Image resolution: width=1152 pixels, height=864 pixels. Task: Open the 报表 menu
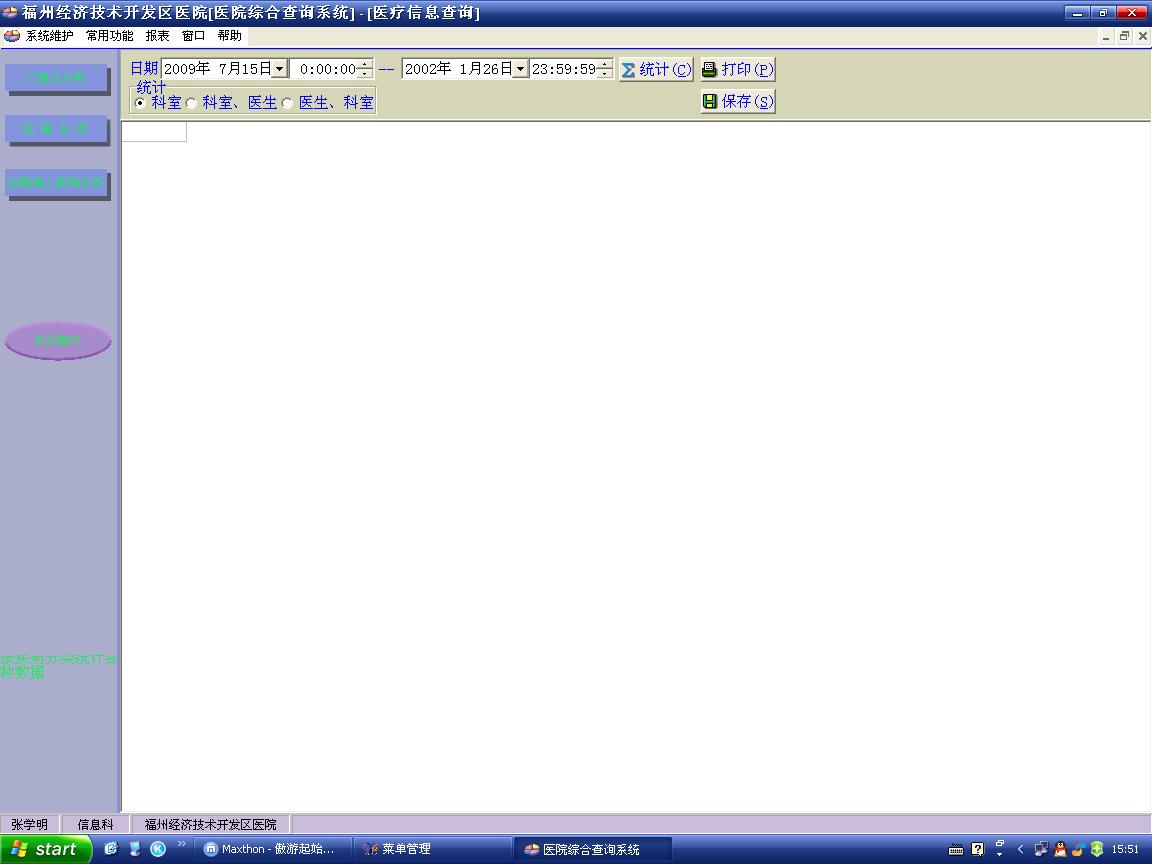pos(157,36)
